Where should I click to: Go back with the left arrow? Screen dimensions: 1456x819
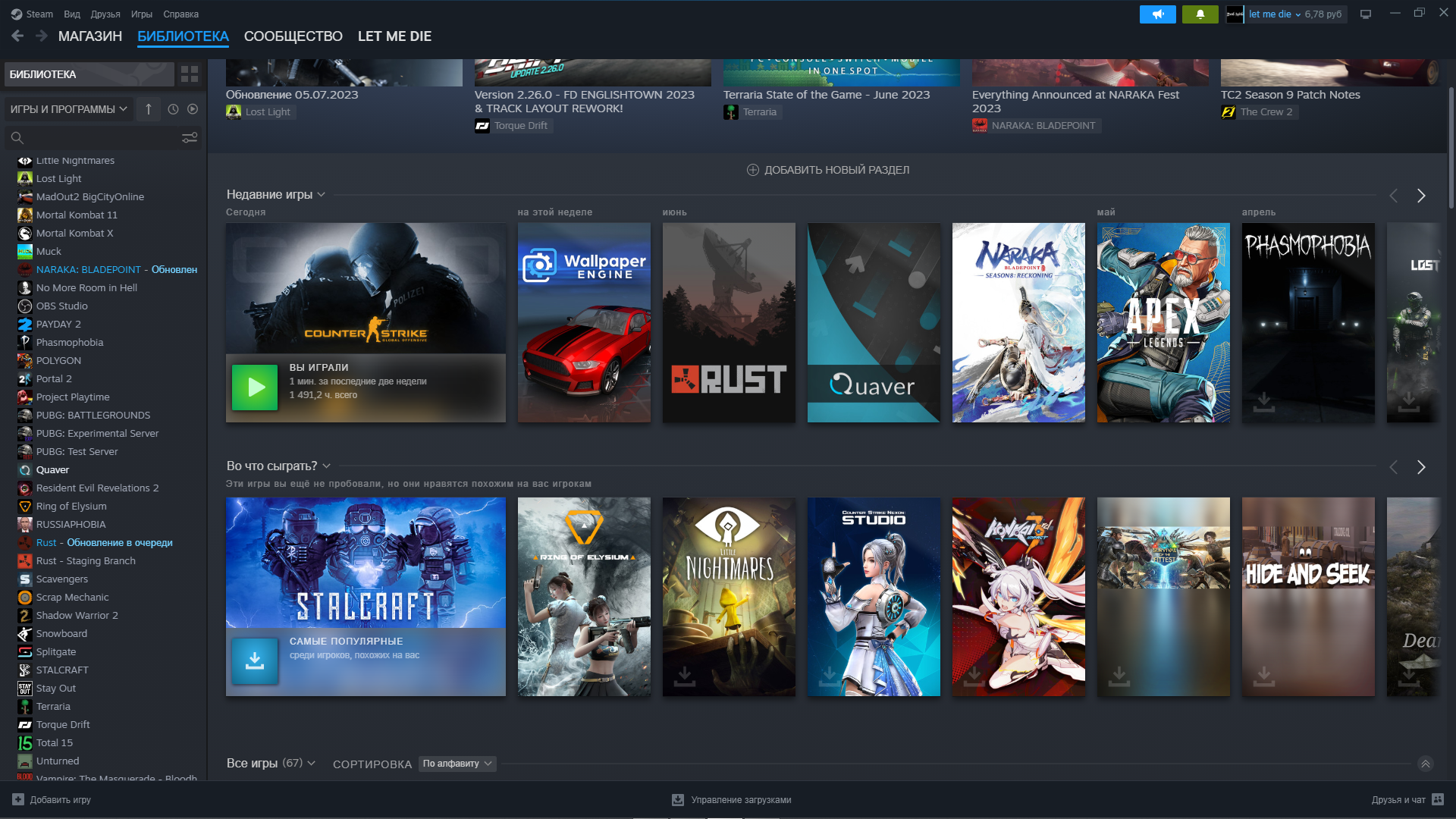[x=17, y=36]
